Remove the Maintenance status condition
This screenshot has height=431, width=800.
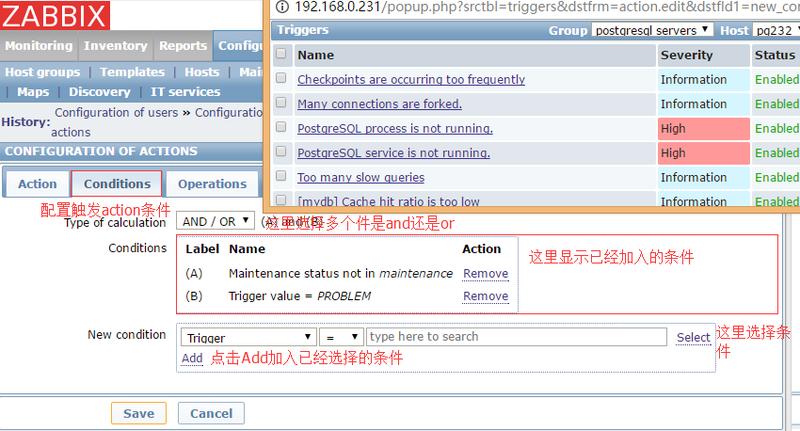tap(485, 274)
